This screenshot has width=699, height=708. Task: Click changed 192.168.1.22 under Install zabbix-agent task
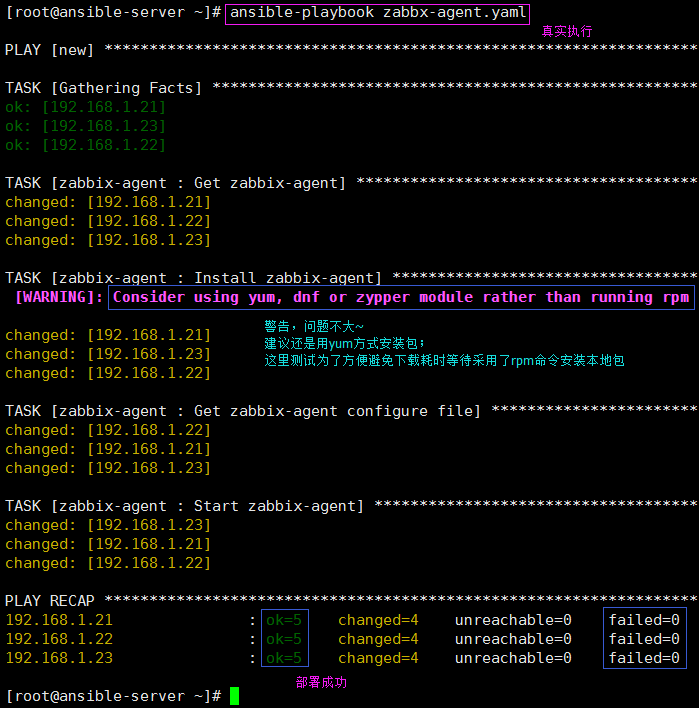(x=108, y=373)
